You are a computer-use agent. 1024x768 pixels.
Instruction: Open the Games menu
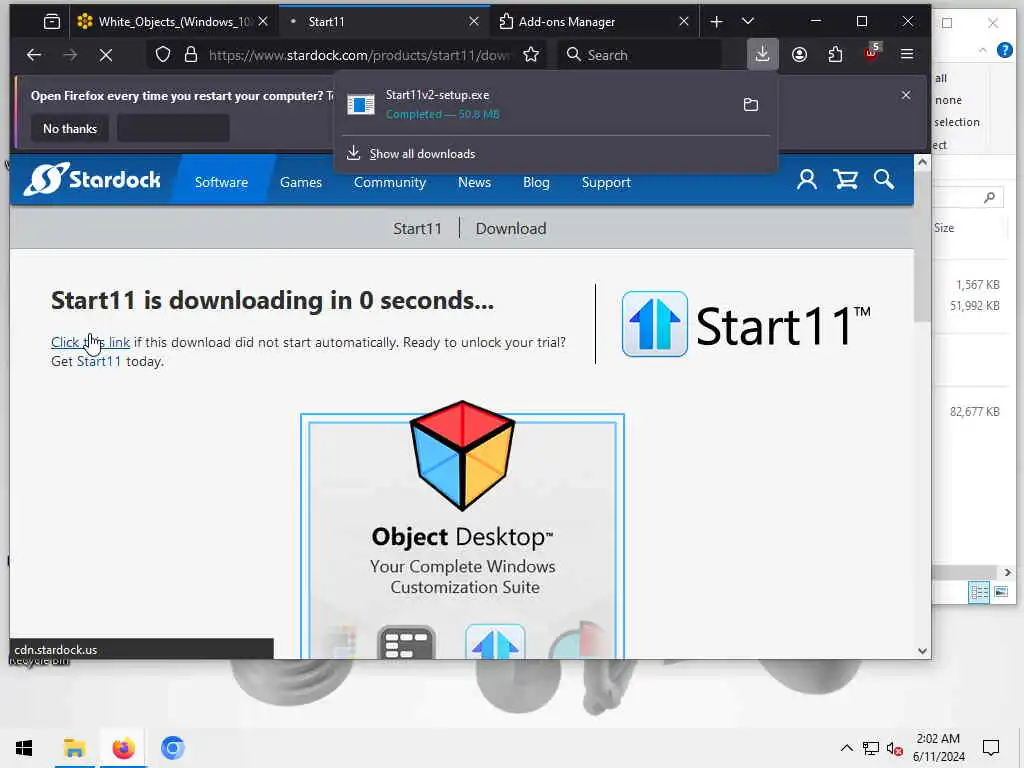tap(301, 182)
